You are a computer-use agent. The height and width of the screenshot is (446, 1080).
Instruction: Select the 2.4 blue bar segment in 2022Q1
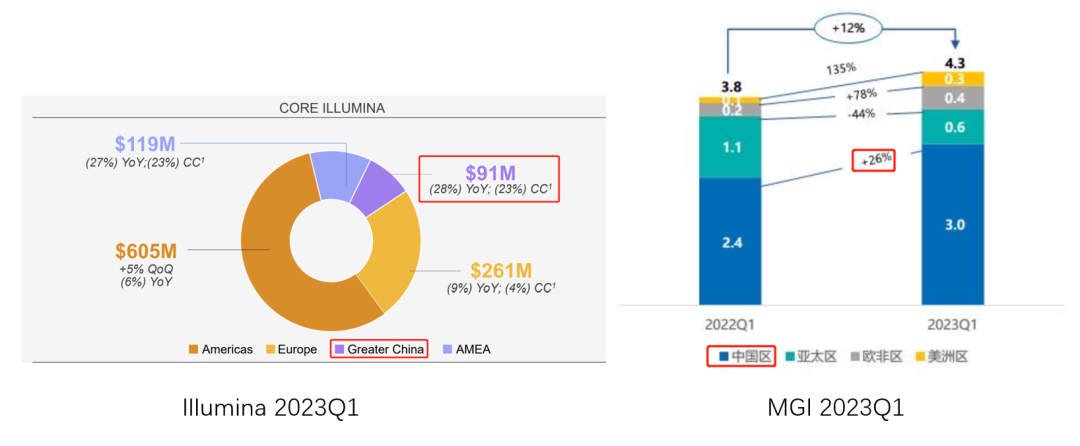(729, 240)
